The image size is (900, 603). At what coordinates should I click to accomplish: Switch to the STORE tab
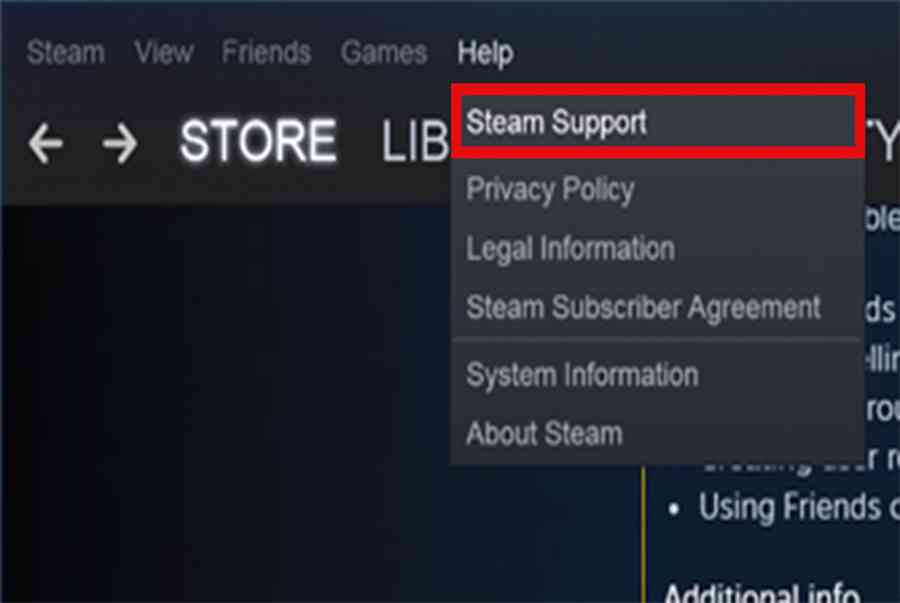(x=258, y=141)
